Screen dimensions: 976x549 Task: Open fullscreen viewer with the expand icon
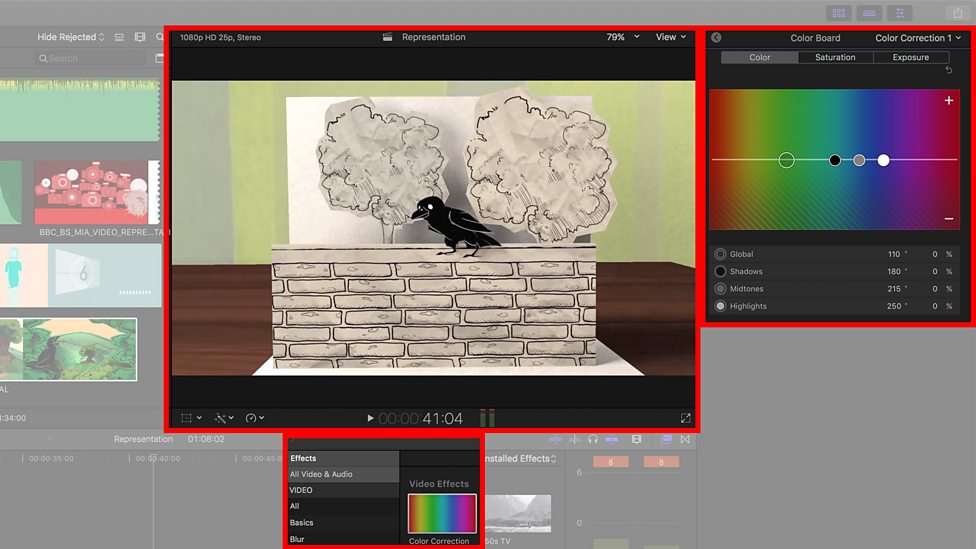coord(685,418)
